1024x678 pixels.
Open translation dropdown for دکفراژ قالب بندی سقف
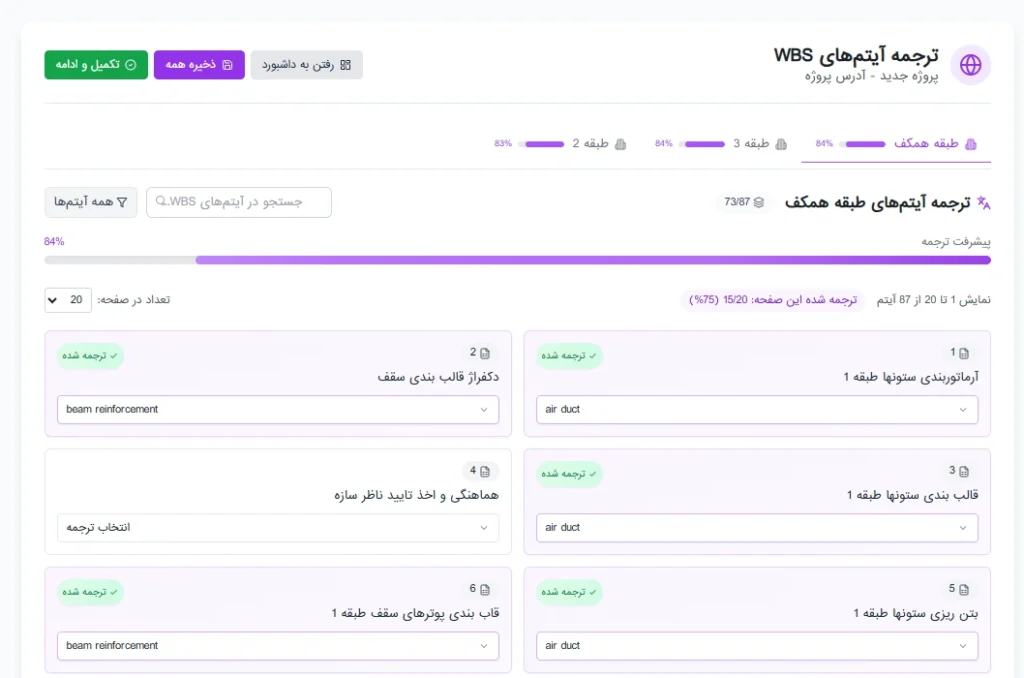pos(277,410)
